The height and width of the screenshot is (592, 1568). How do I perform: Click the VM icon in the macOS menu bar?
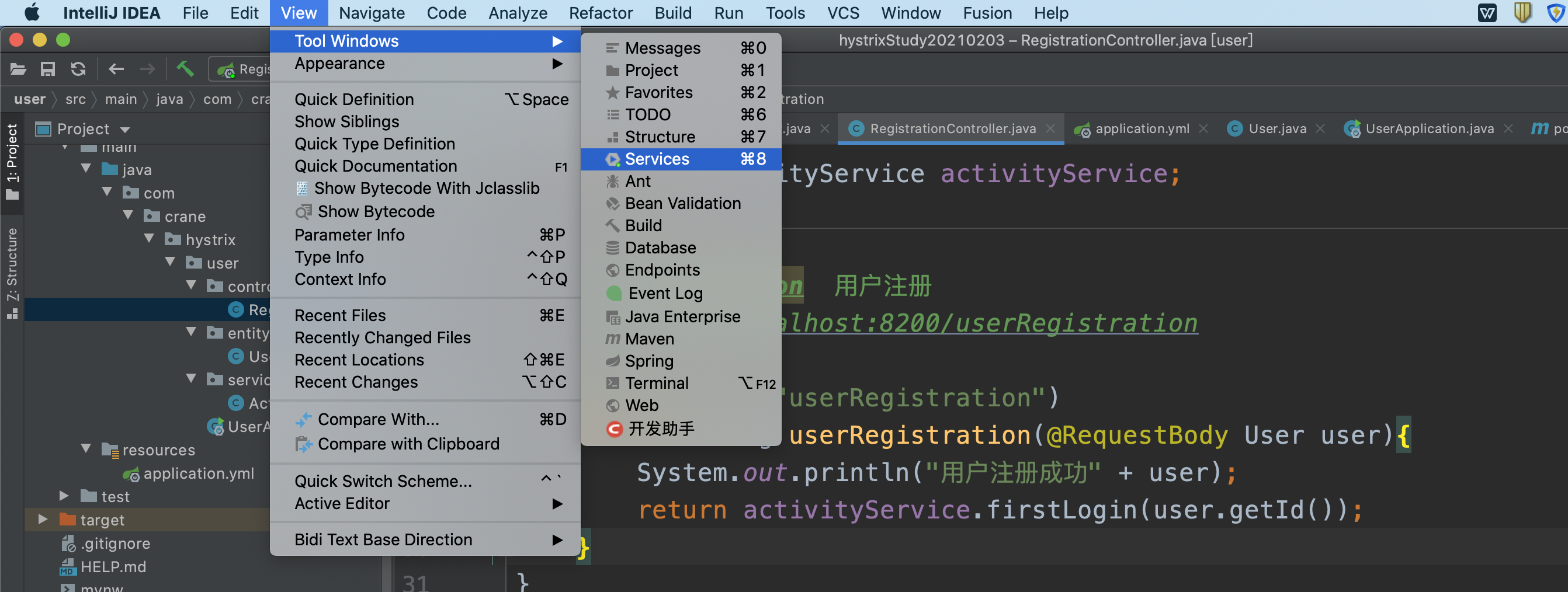pyautogui.click(x=1487, y=13)
